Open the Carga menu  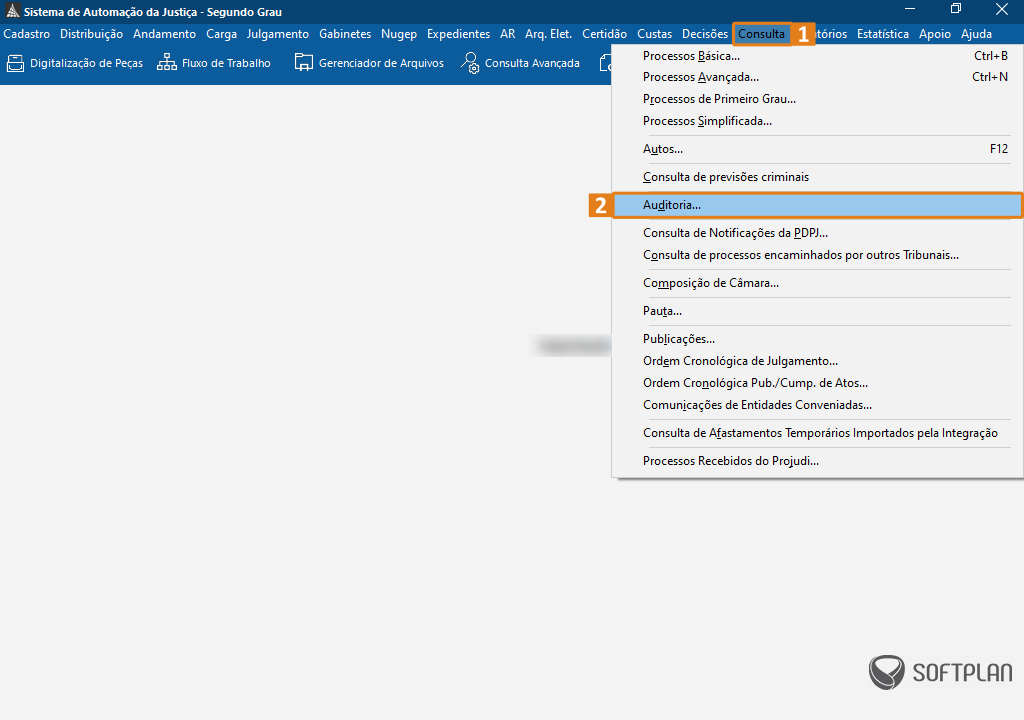(221, 34)
